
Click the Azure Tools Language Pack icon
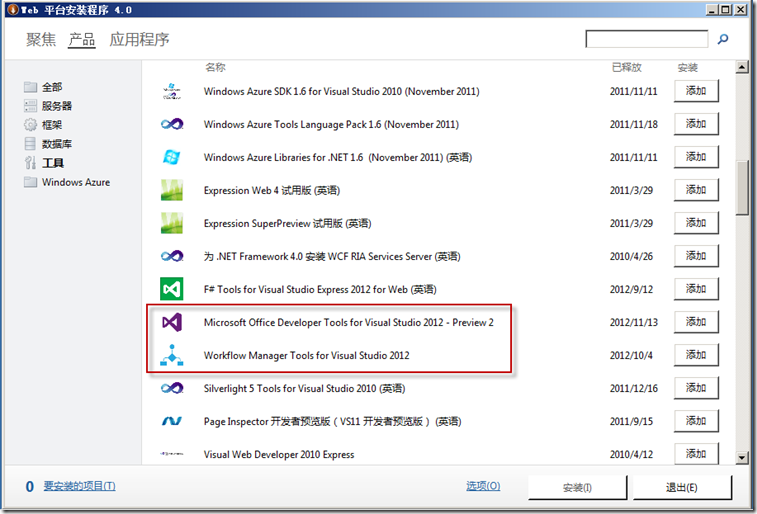pos(172,125)
